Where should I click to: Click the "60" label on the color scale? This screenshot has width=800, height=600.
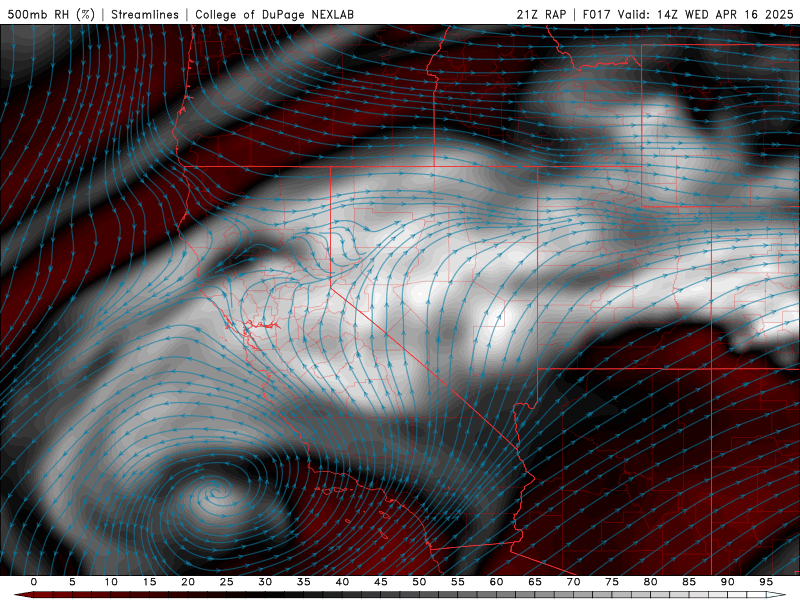[496, 582]
